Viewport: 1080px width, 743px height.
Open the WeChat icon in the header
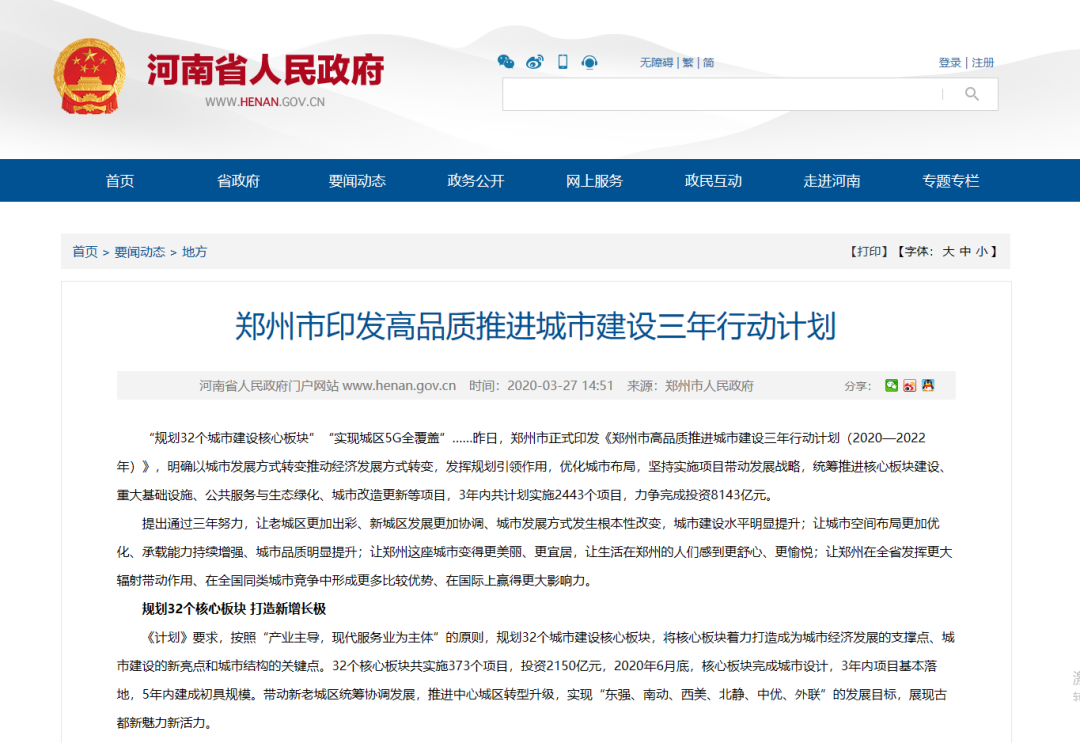coord(506,62)
